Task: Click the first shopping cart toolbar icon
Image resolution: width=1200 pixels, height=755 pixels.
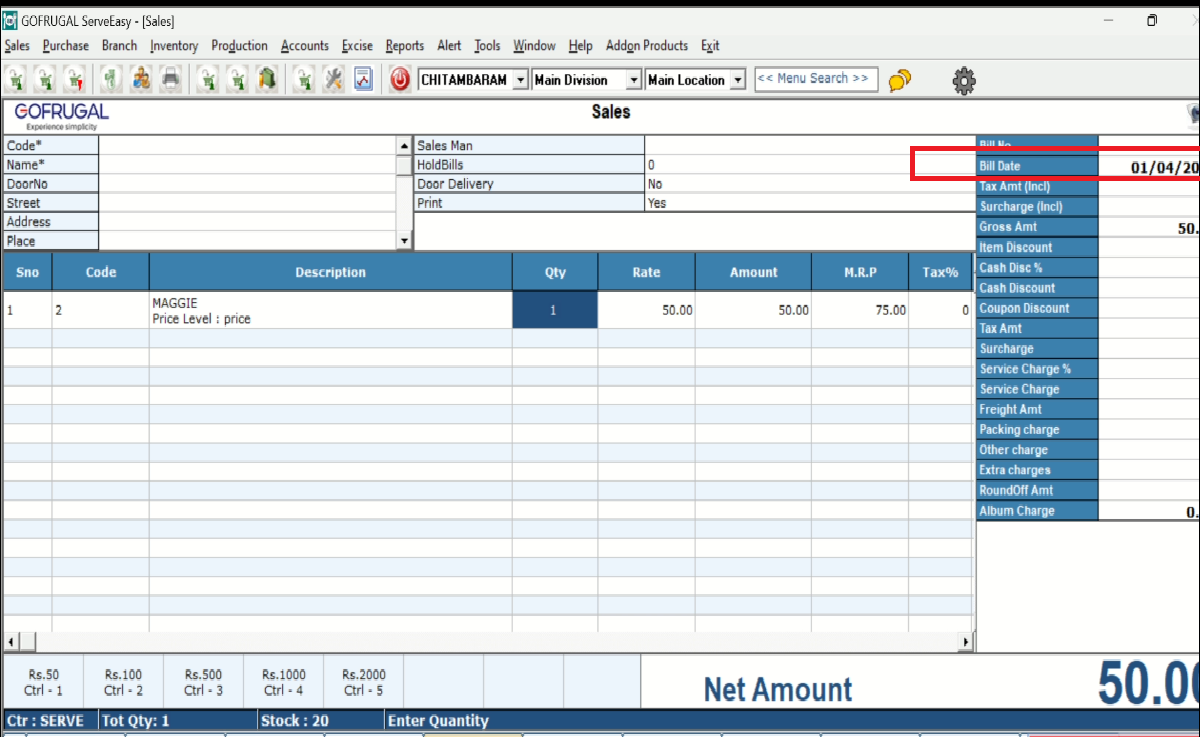Action: coord(17,79)
